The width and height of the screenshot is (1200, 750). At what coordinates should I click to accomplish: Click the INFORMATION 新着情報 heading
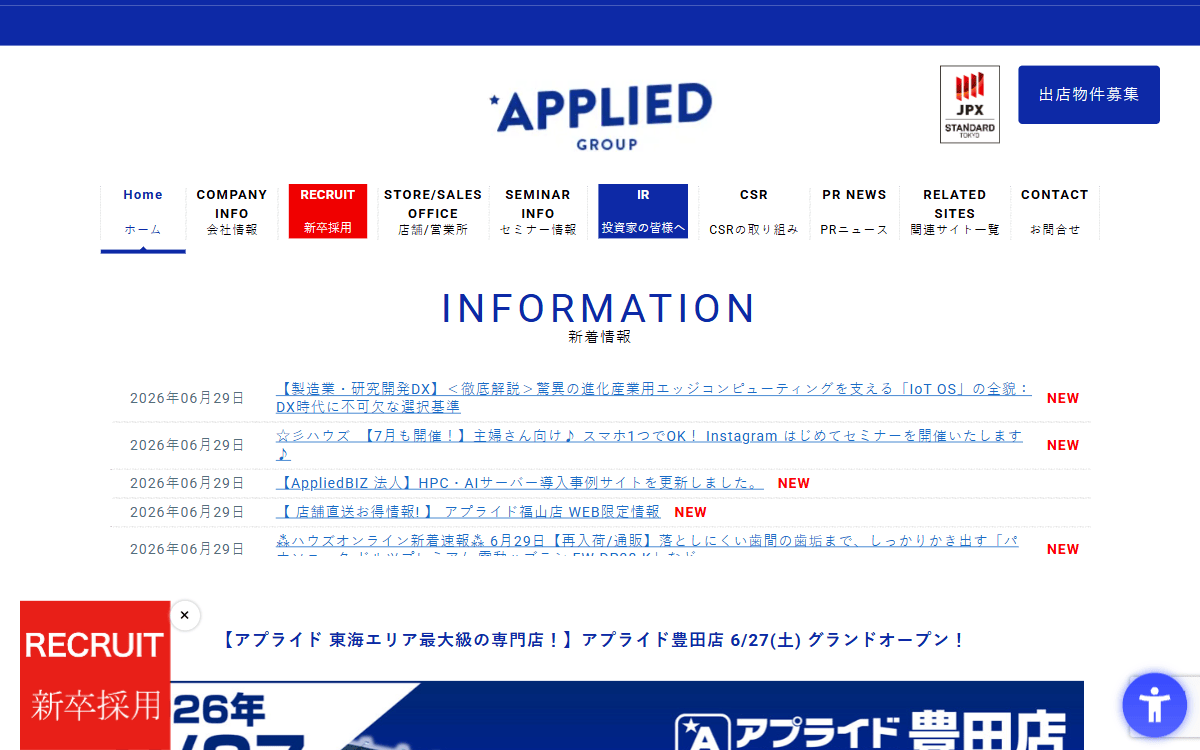pyautogui.click(x=600, y=317)
